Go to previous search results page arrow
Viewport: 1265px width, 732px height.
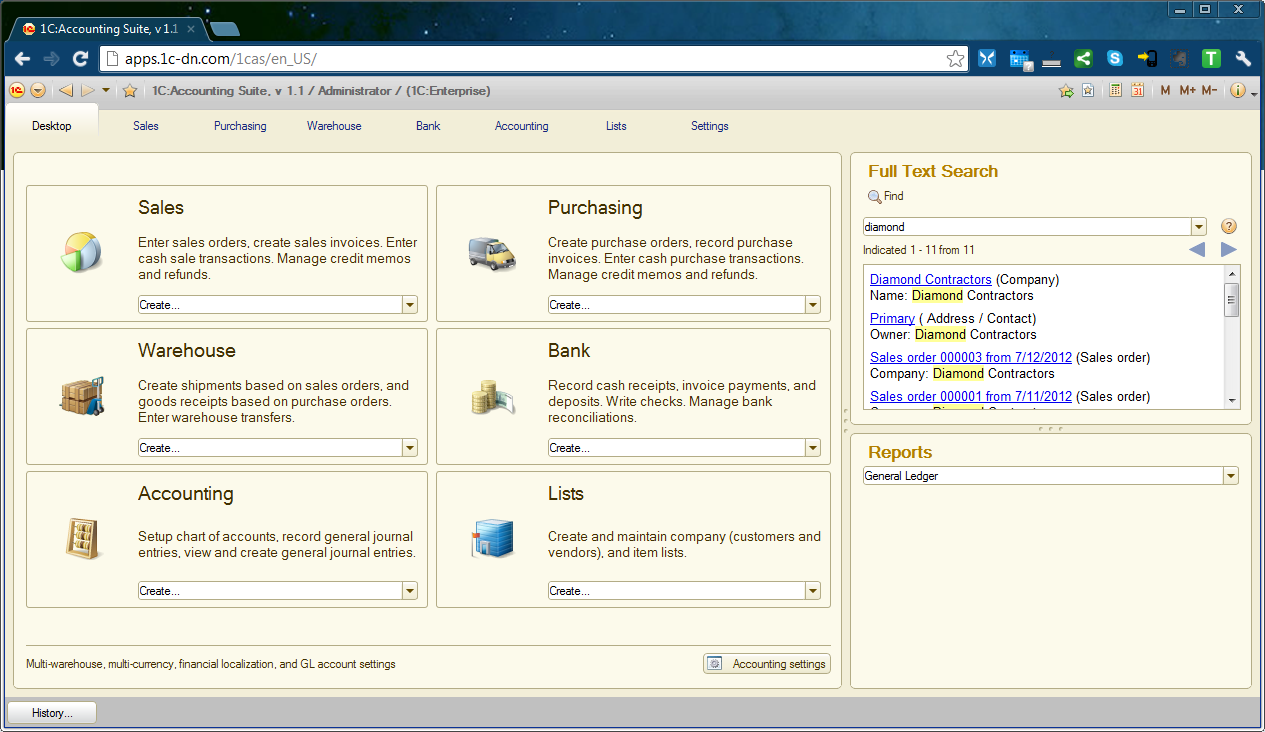coord(1197,250)
